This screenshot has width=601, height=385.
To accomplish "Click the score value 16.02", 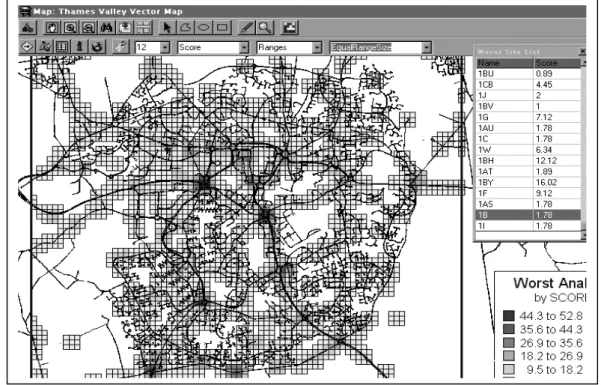I will tap(546, 183).
